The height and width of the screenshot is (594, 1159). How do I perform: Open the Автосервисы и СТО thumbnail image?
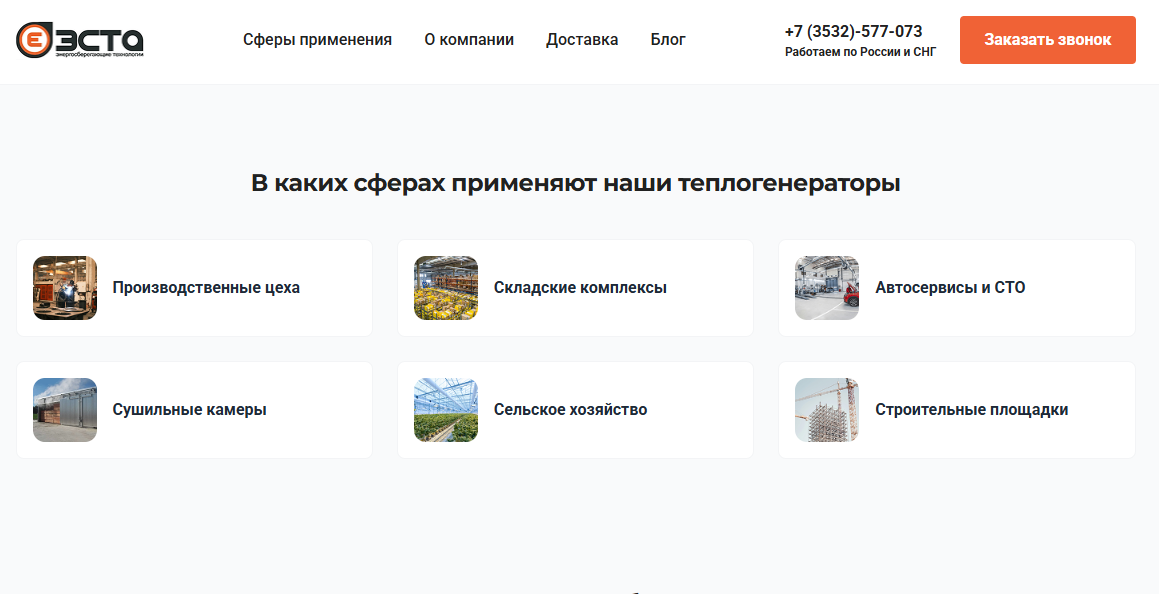coord(827,288)
